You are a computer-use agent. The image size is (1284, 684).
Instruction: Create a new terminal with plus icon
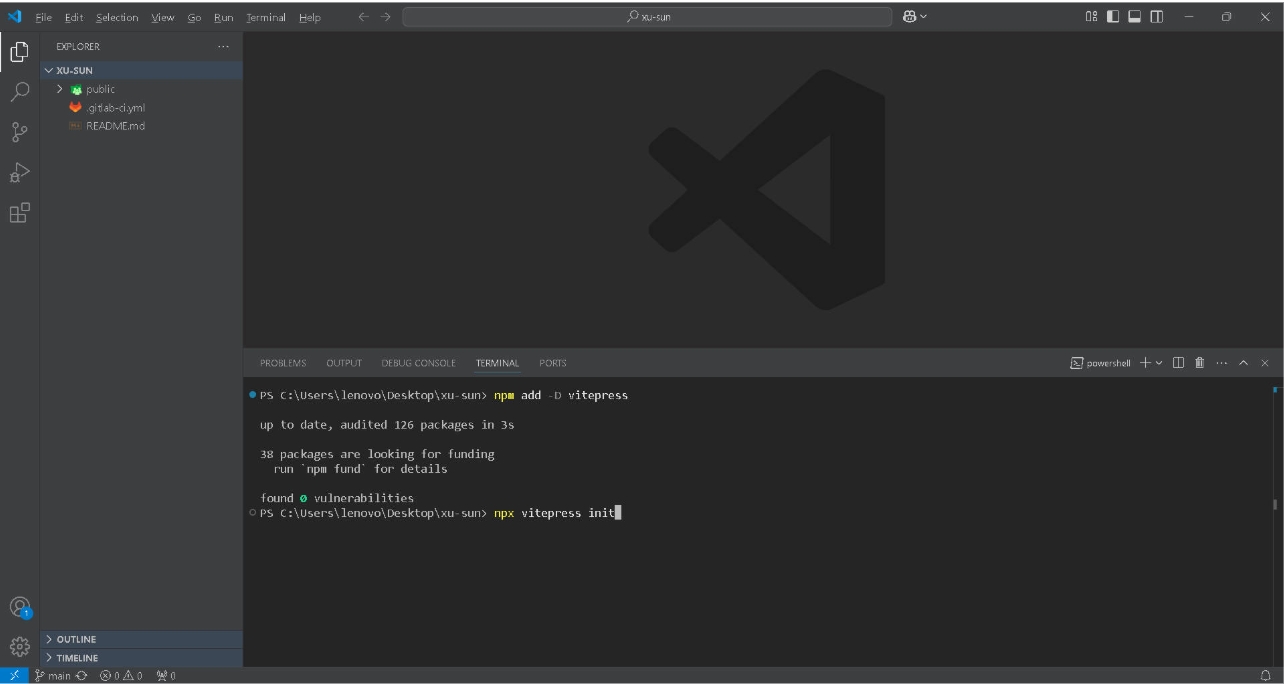[1145, 362]
